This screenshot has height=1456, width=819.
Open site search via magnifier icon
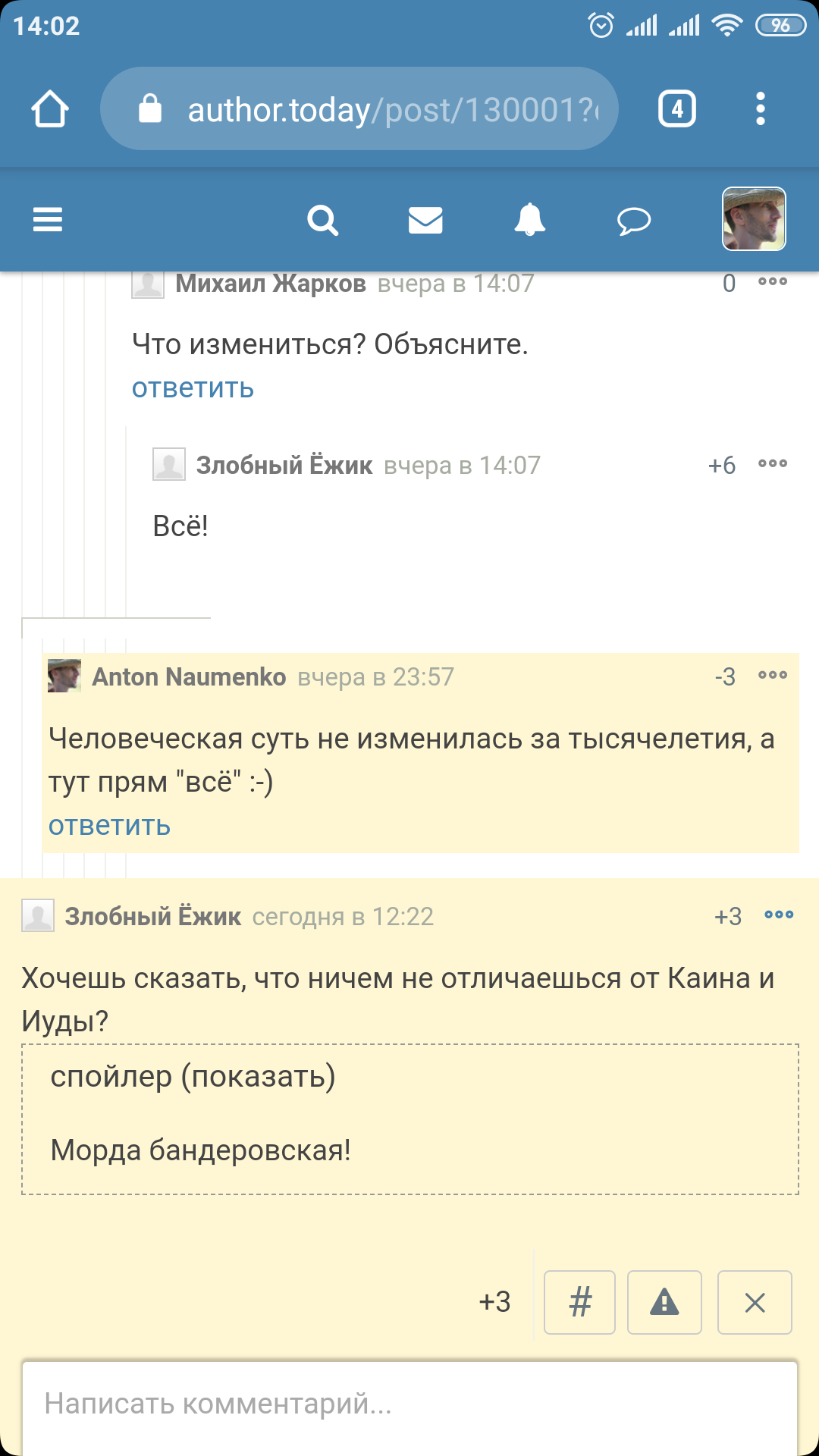click(322, 221)
